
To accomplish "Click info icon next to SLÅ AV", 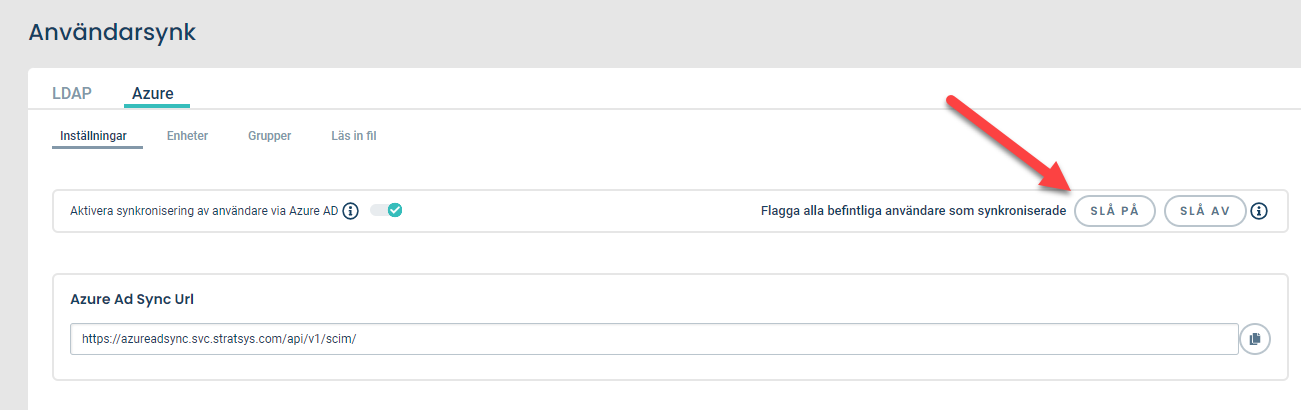I will [1259, 211].
